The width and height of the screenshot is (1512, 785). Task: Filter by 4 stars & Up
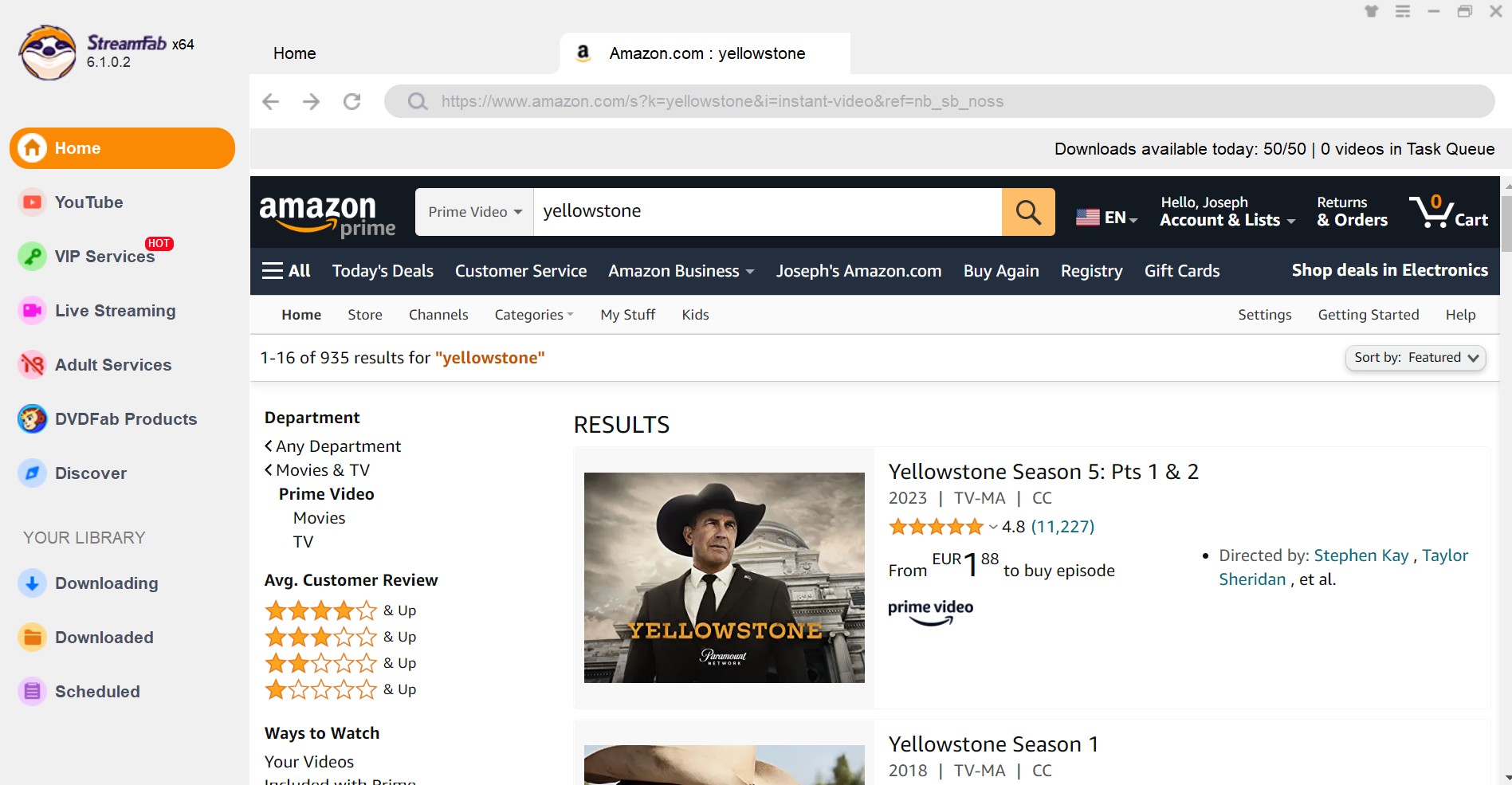[x=340, y=610]
